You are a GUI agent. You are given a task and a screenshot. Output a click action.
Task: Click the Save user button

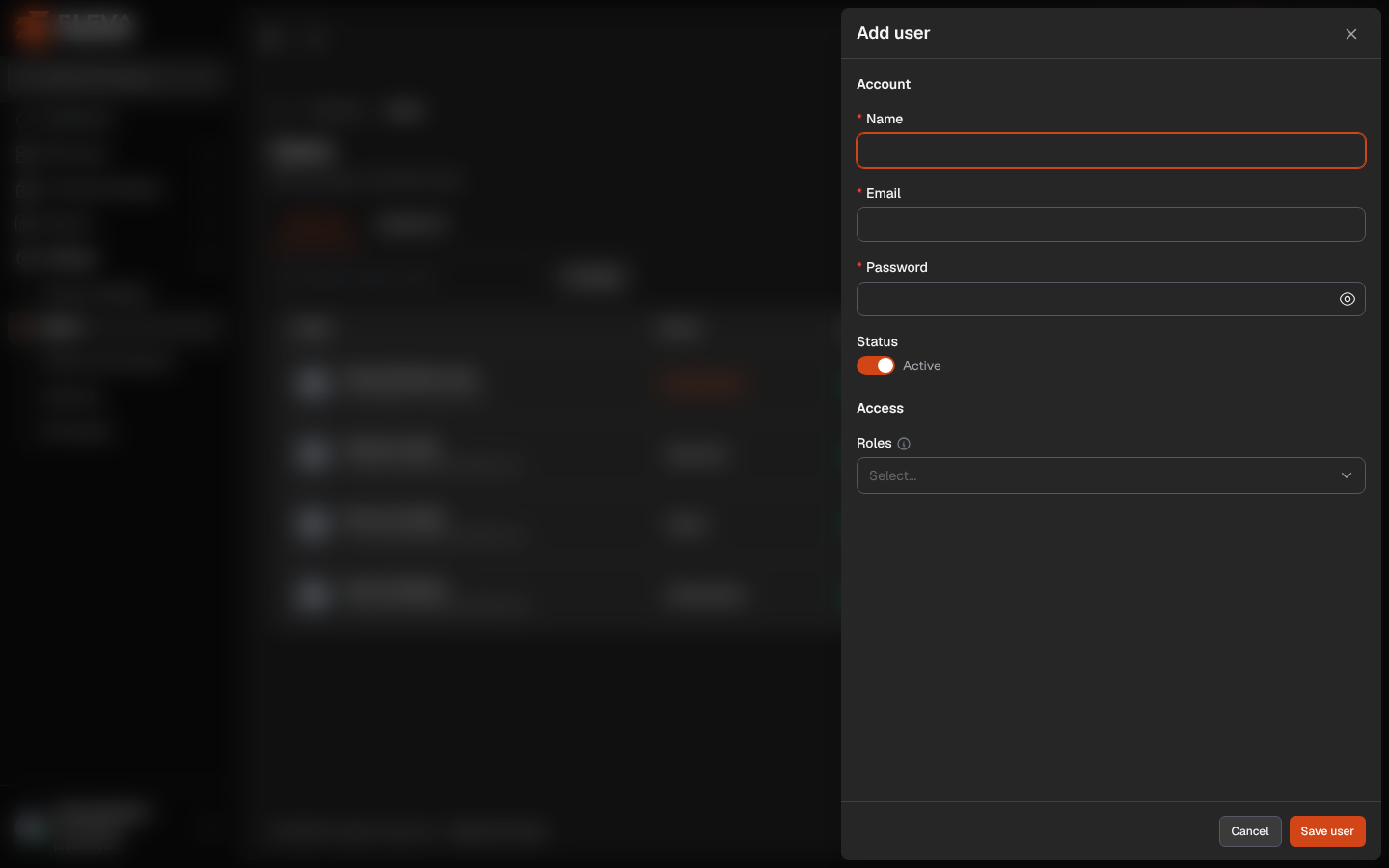pyautogui.click(x=1327, y=831)
